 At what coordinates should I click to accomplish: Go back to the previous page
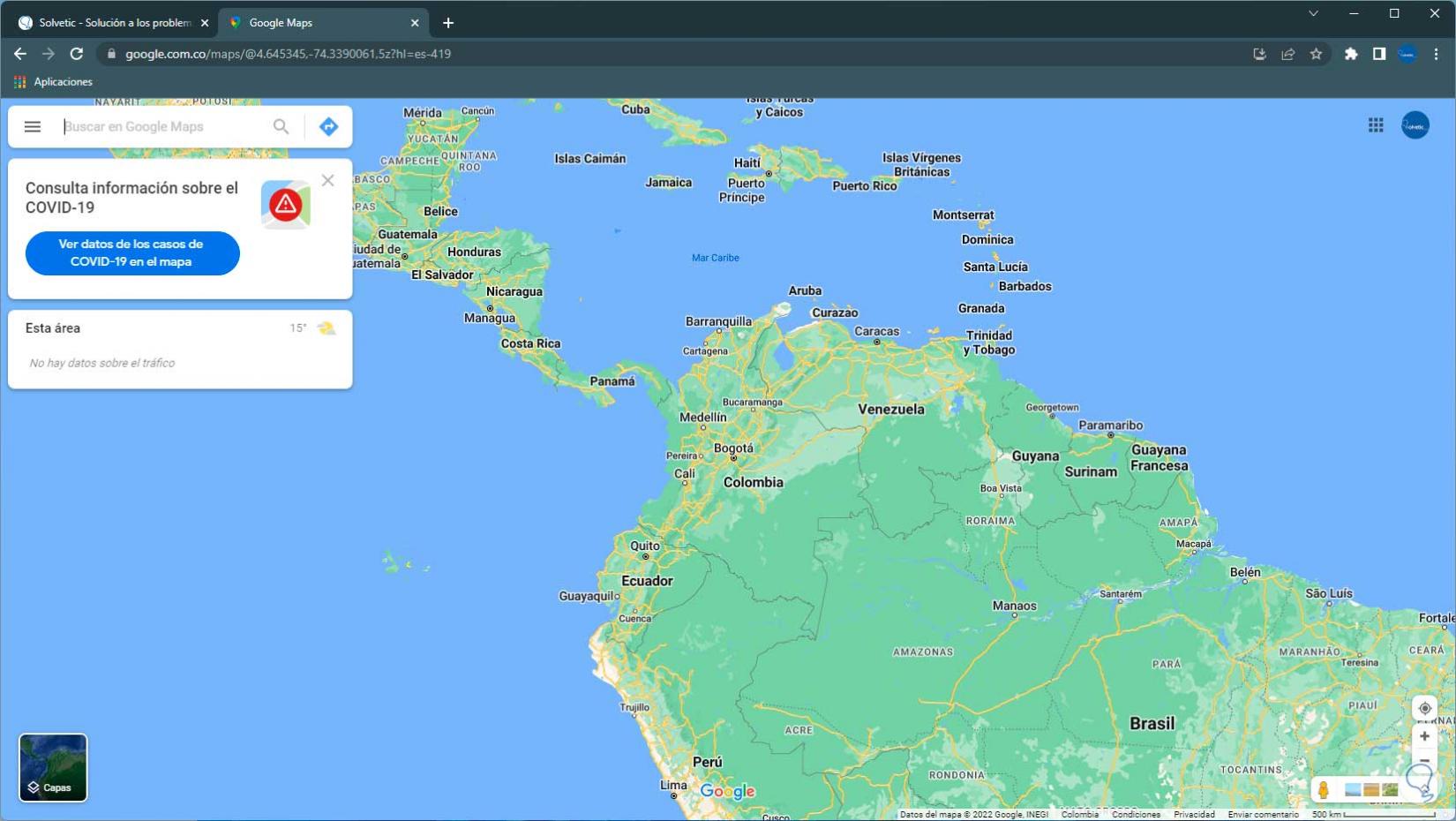[x=20, y=54]
